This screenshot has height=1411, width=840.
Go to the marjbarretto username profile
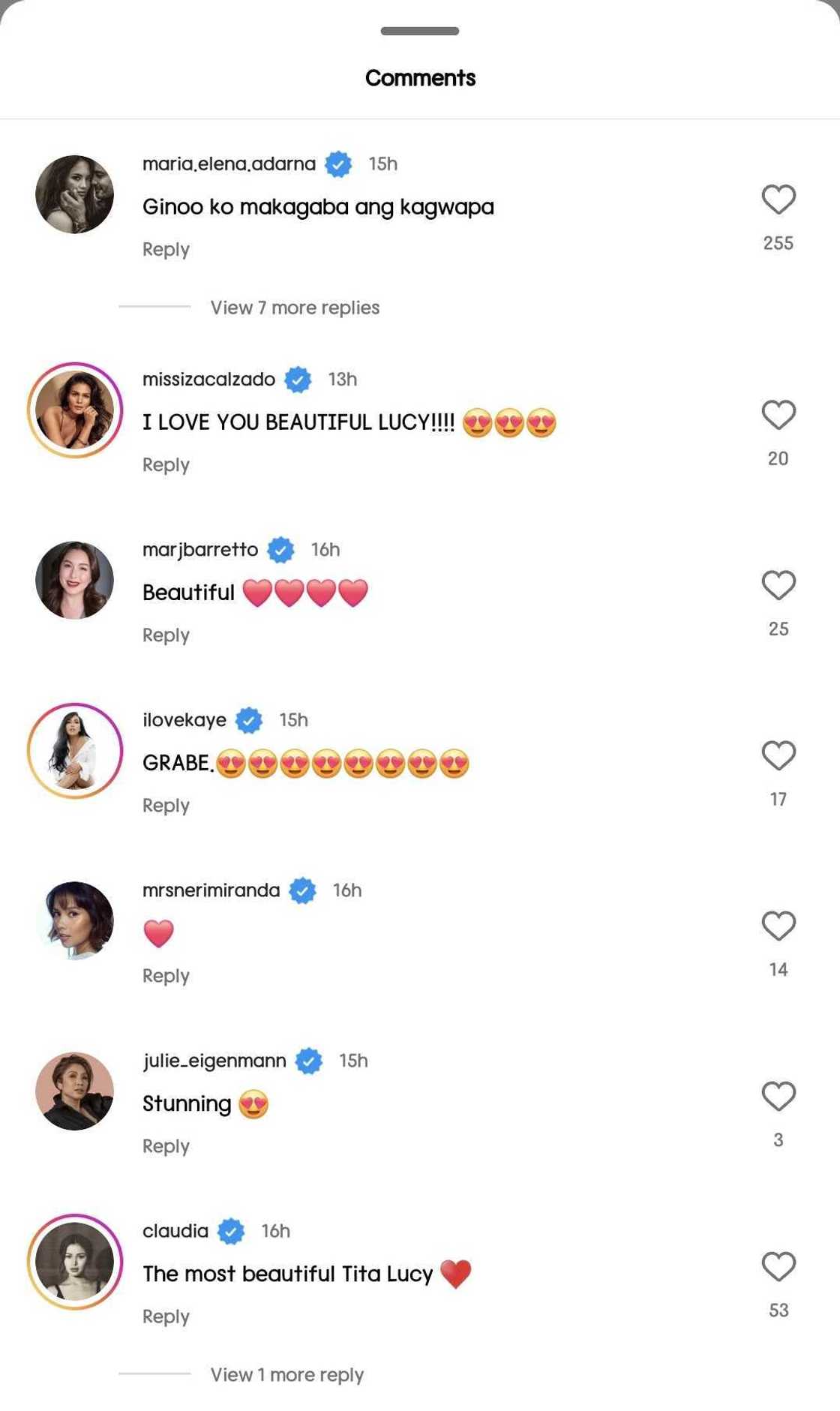coord(200,550)
